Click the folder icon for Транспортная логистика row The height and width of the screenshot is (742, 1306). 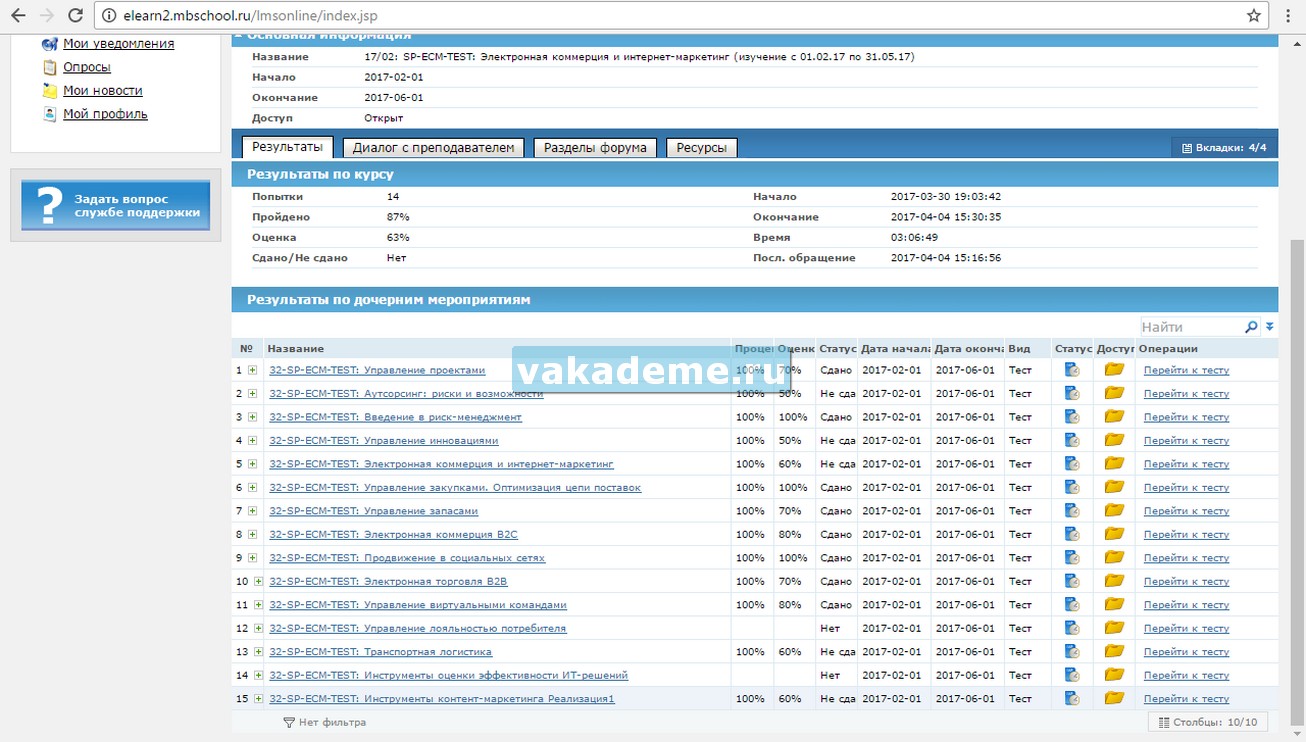(x=1114, y=652)
